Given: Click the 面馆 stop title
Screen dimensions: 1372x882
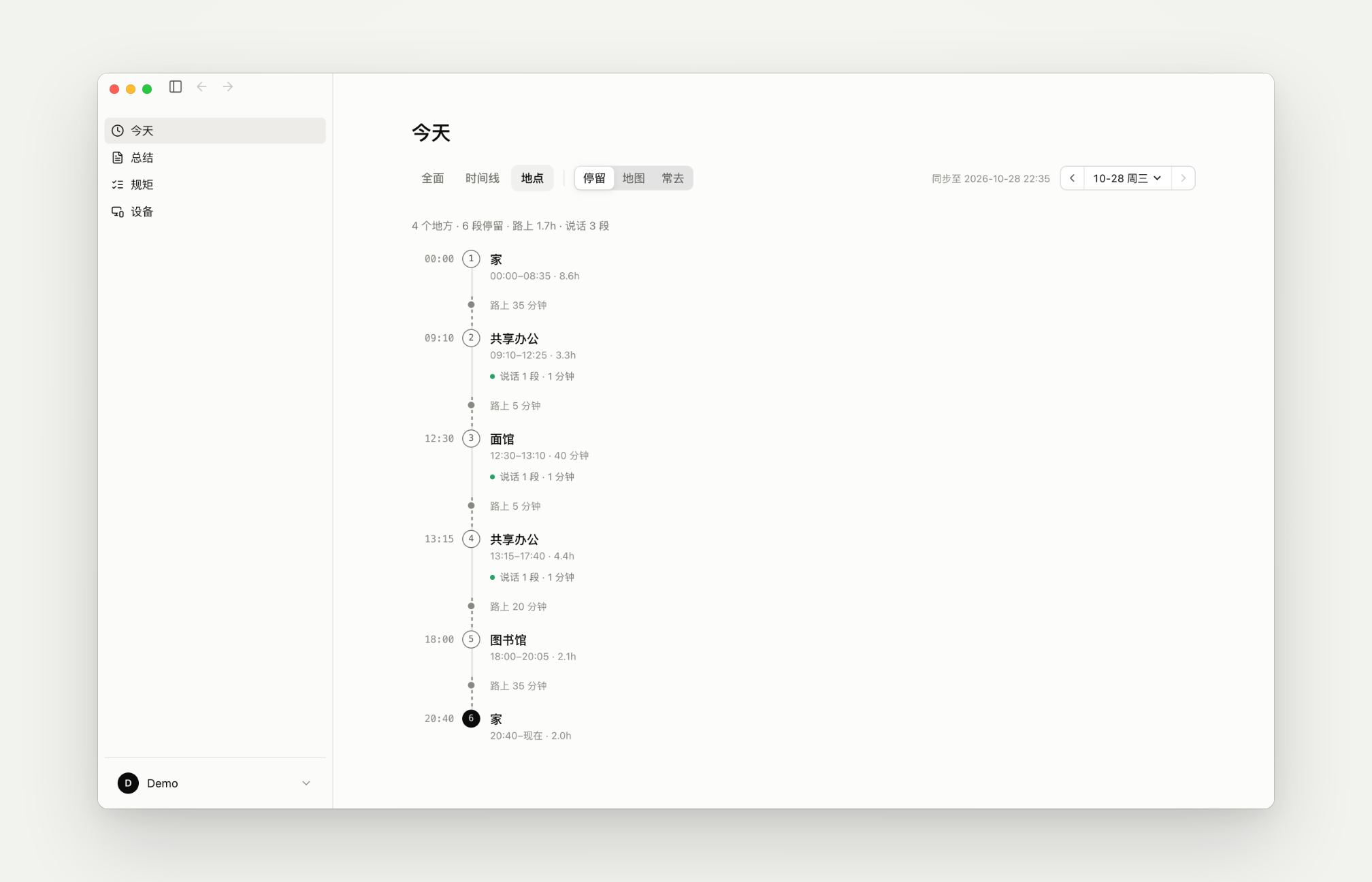Looking at the screenshot, I should pyautogui.click(x=502, y=440).
